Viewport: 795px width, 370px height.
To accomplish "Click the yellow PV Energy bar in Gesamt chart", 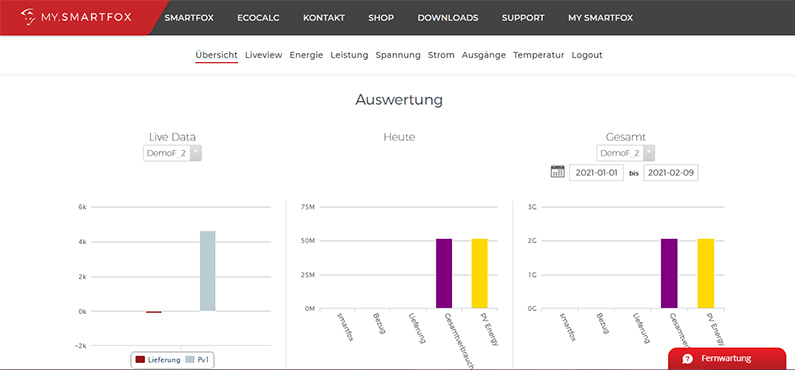I will (x=706, y=273).
